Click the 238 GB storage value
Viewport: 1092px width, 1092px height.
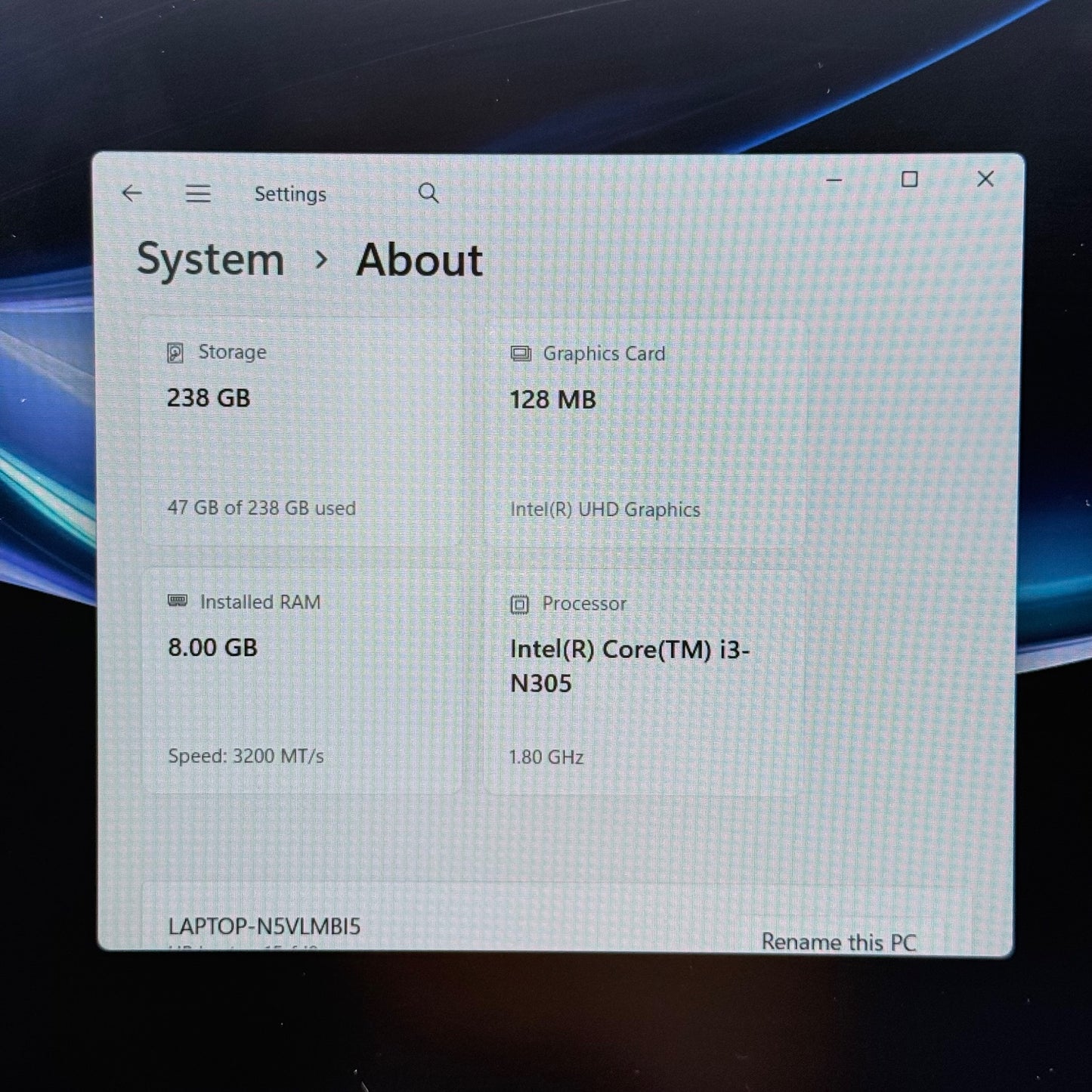pyautogui.click(x=209, y=398)
